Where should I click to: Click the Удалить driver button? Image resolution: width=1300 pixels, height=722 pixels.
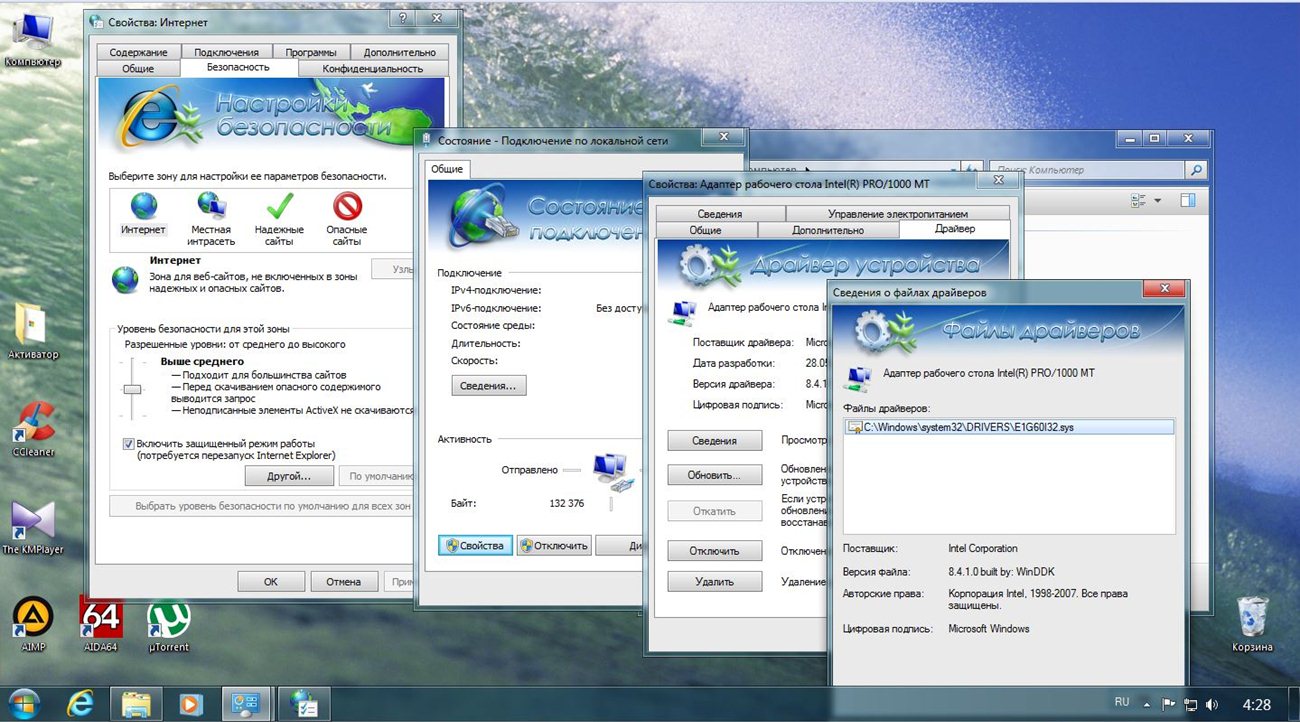click(714, 581)
